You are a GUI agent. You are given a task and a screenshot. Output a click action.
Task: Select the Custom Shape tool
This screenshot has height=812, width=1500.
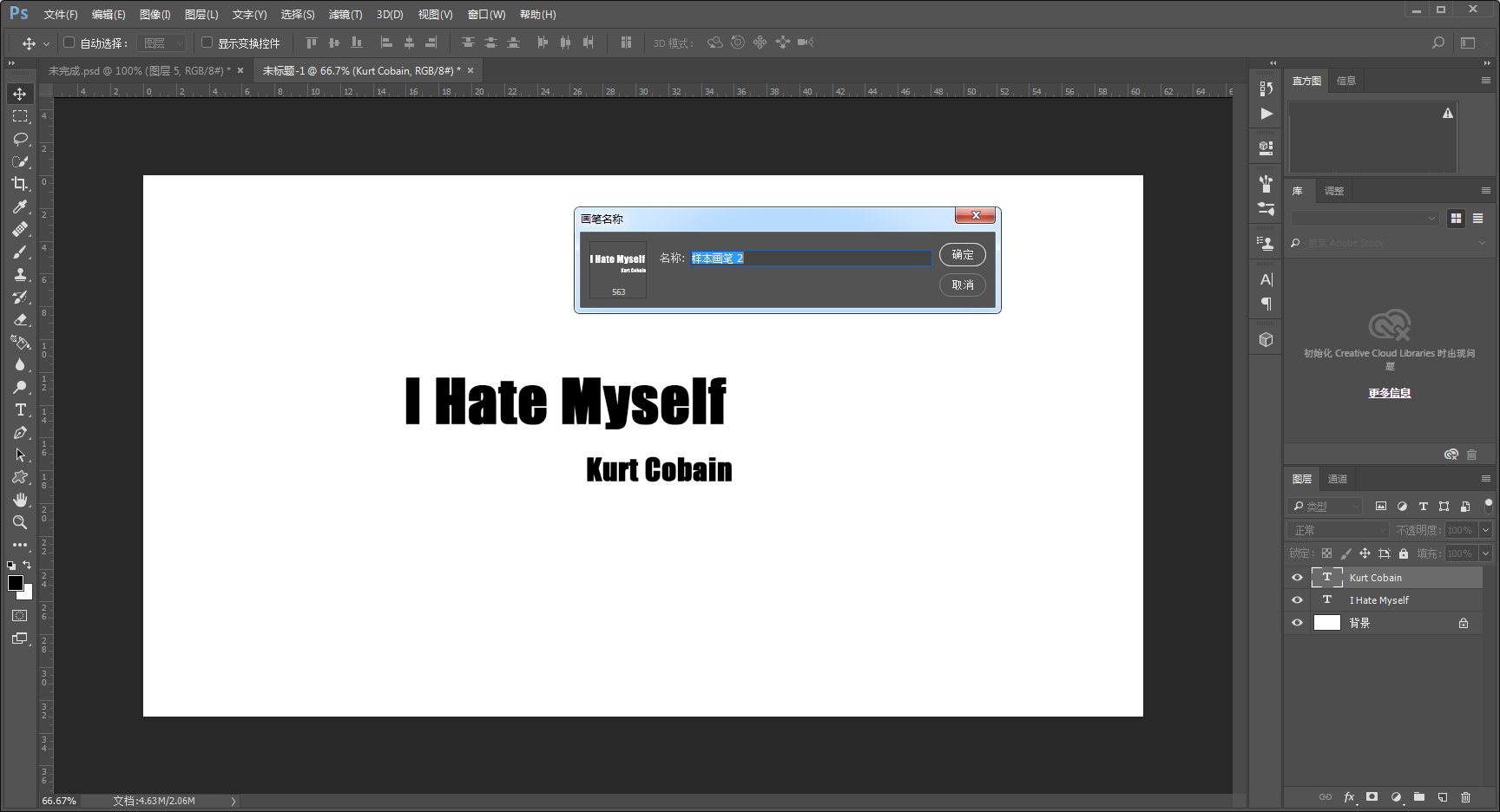tap(20, 477)
